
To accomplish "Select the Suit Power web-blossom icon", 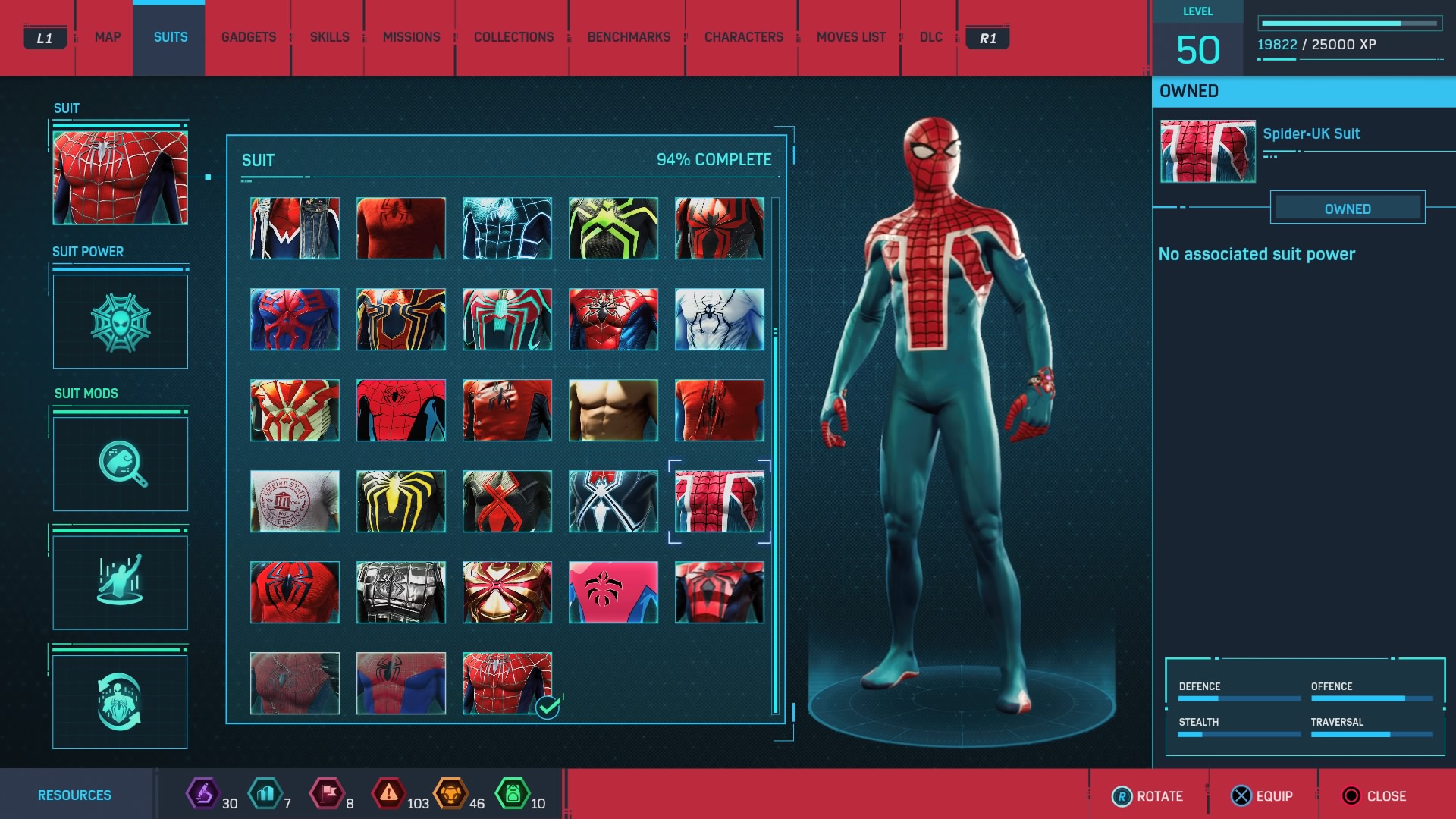I will (x=120, y=322).
